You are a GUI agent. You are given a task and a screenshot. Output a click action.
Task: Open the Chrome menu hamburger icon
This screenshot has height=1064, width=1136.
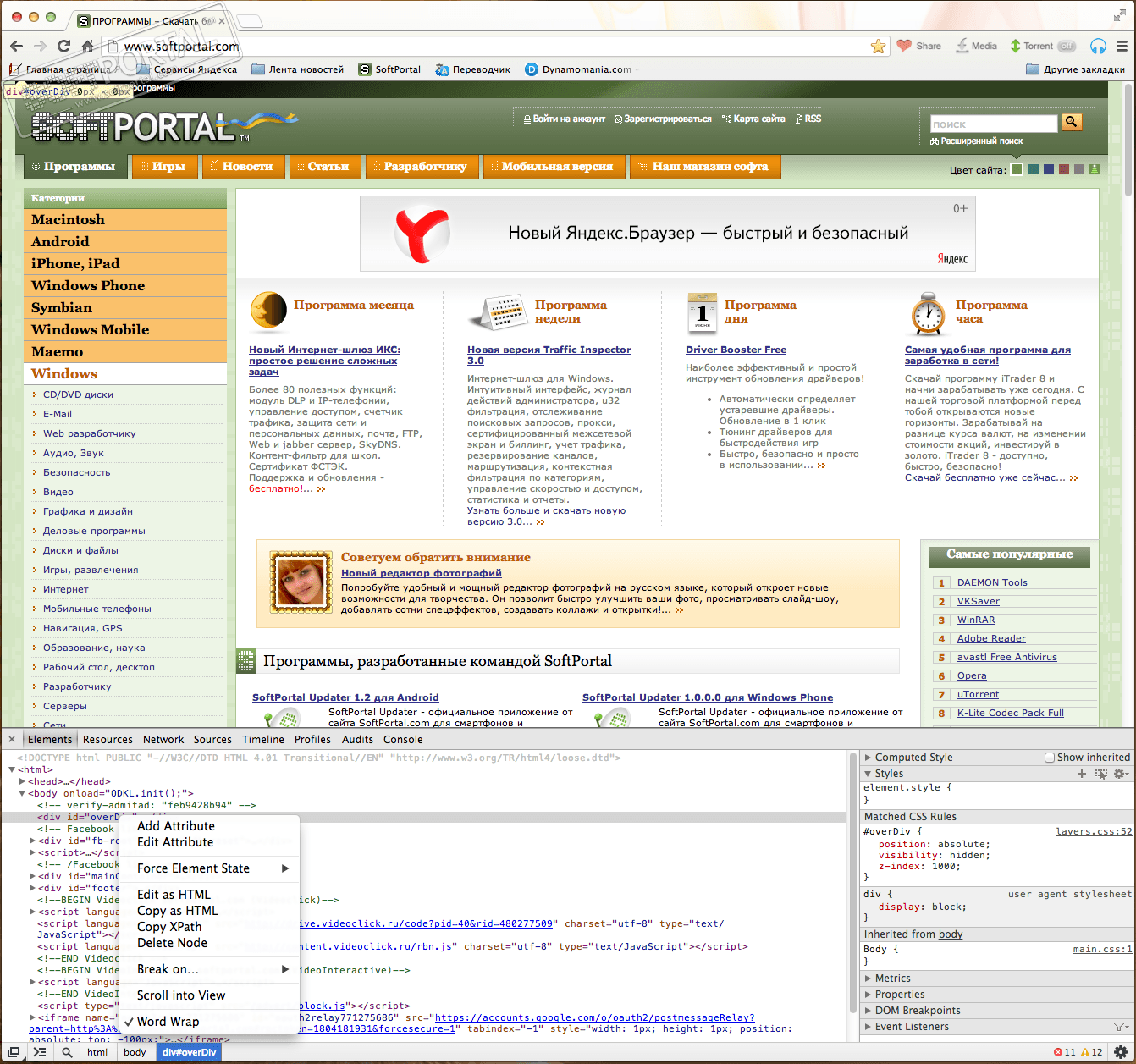[1122, 46]
